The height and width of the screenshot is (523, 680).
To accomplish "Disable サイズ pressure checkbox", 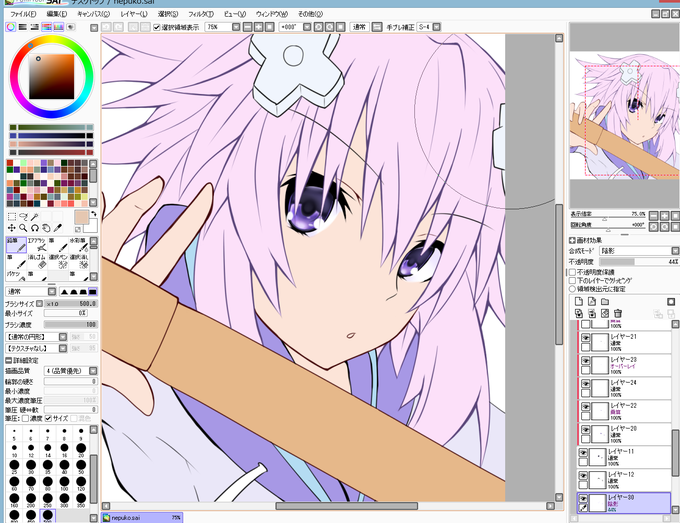I will 48,418.
